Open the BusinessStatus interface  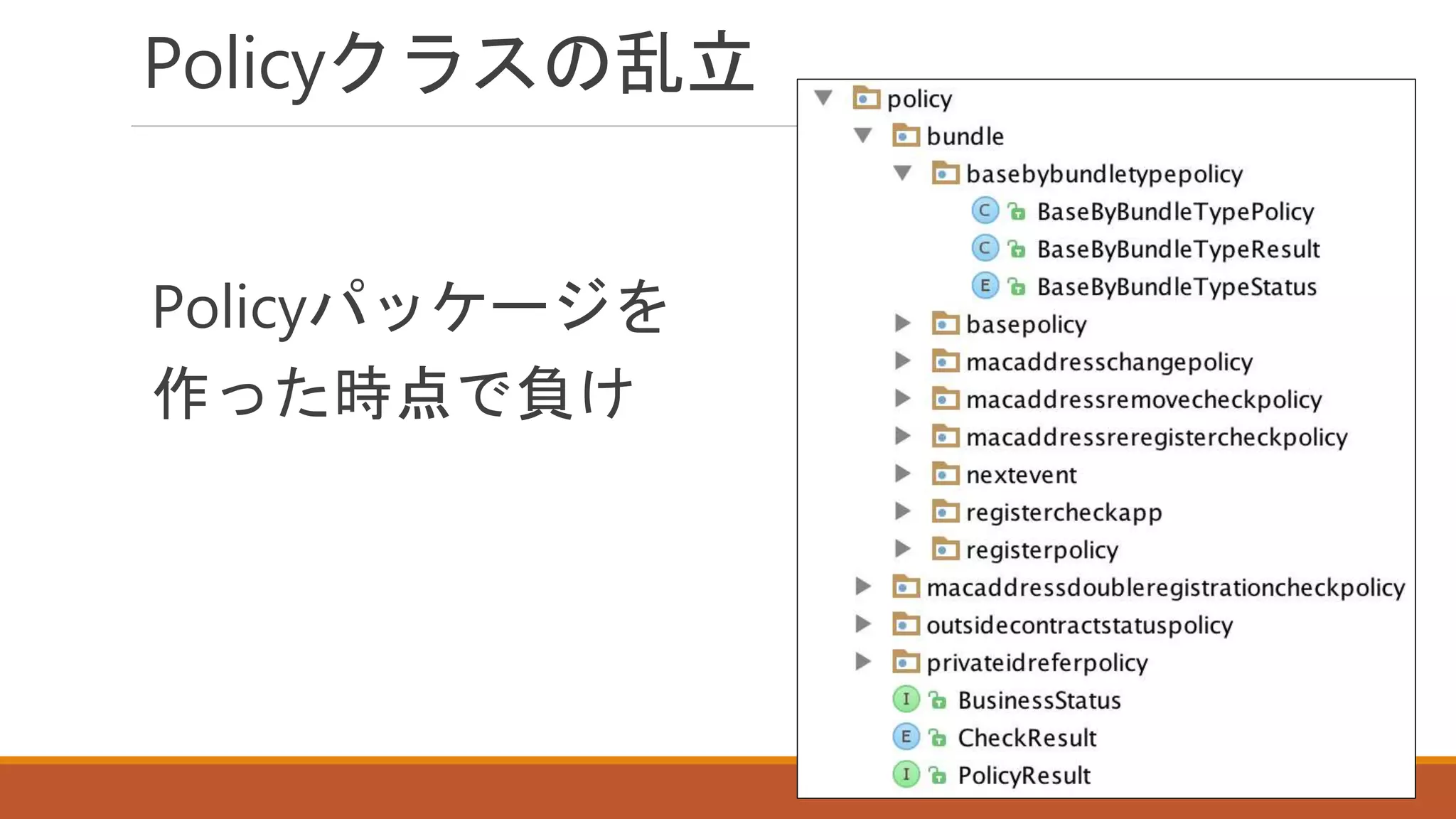(1039, 700)
